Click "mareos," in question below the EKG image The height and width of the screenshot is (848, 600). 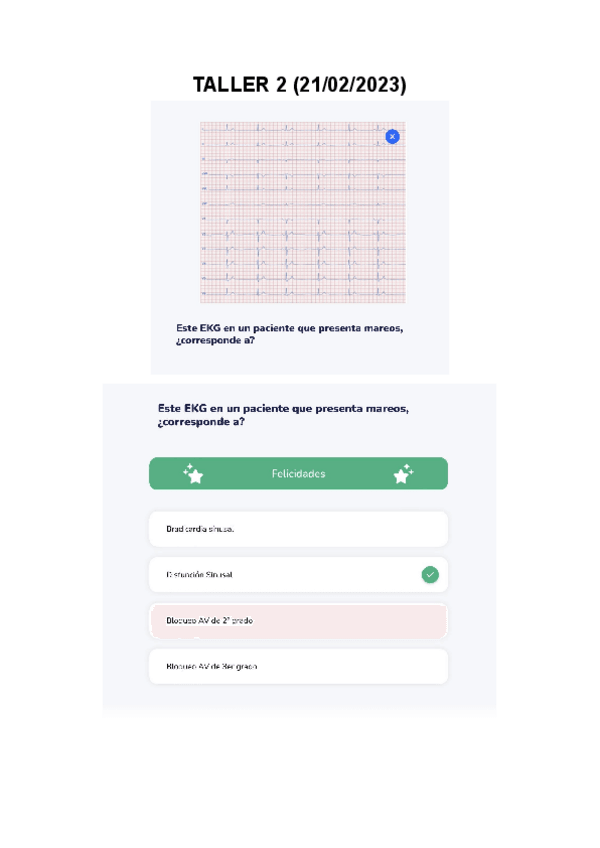pyautogui.click(x=382, y=328)
